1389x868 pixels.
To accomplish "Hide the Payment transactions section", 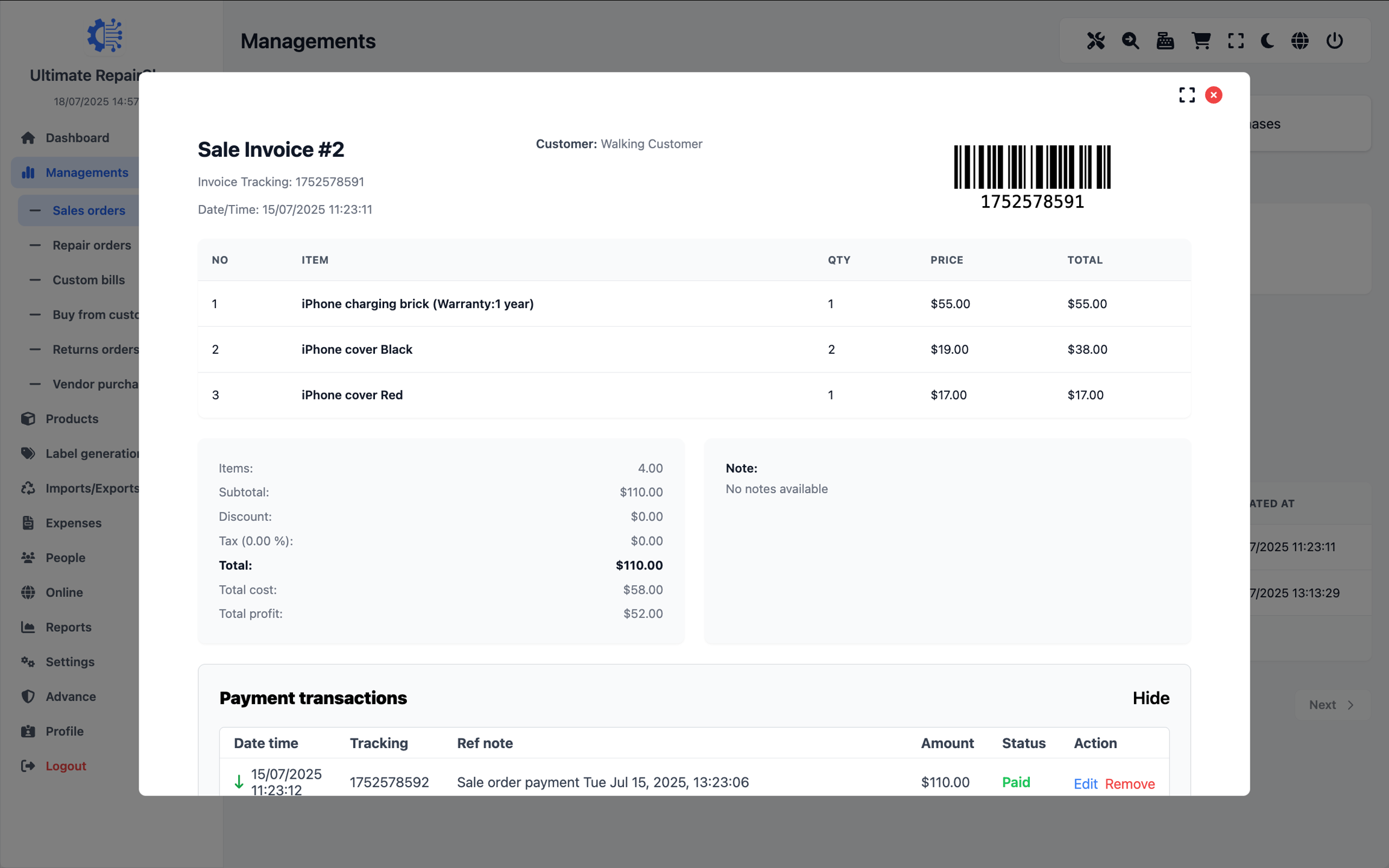I will pos(1150,698).
